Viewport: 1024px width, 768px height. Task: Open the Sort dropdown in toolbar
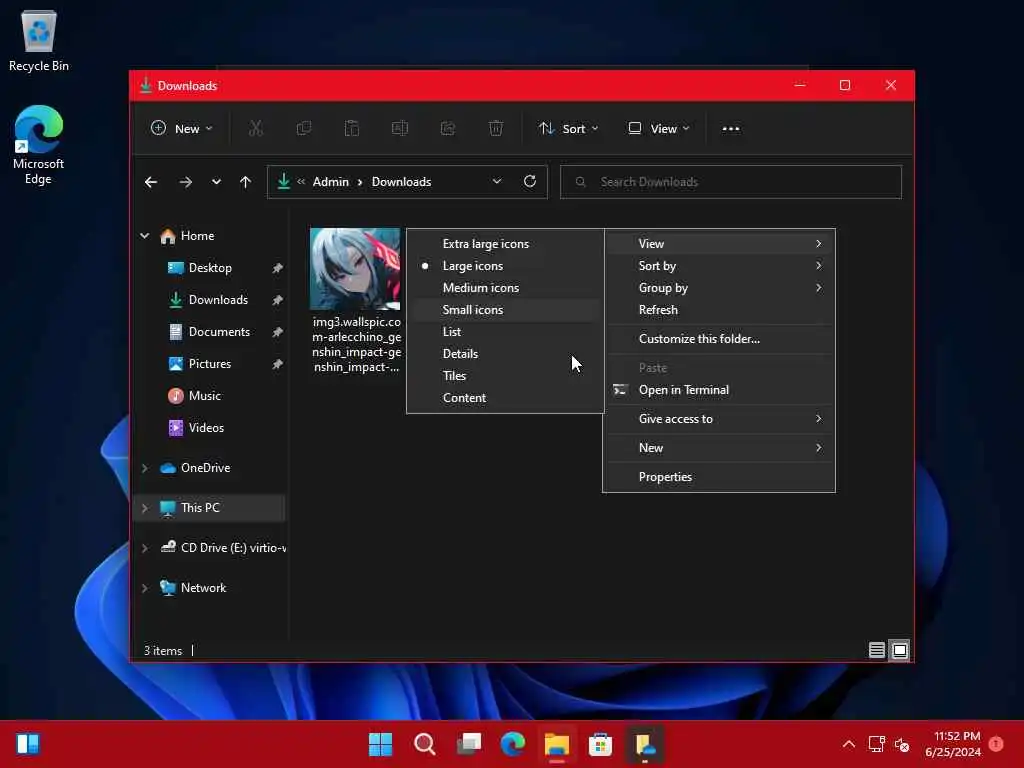568,129
